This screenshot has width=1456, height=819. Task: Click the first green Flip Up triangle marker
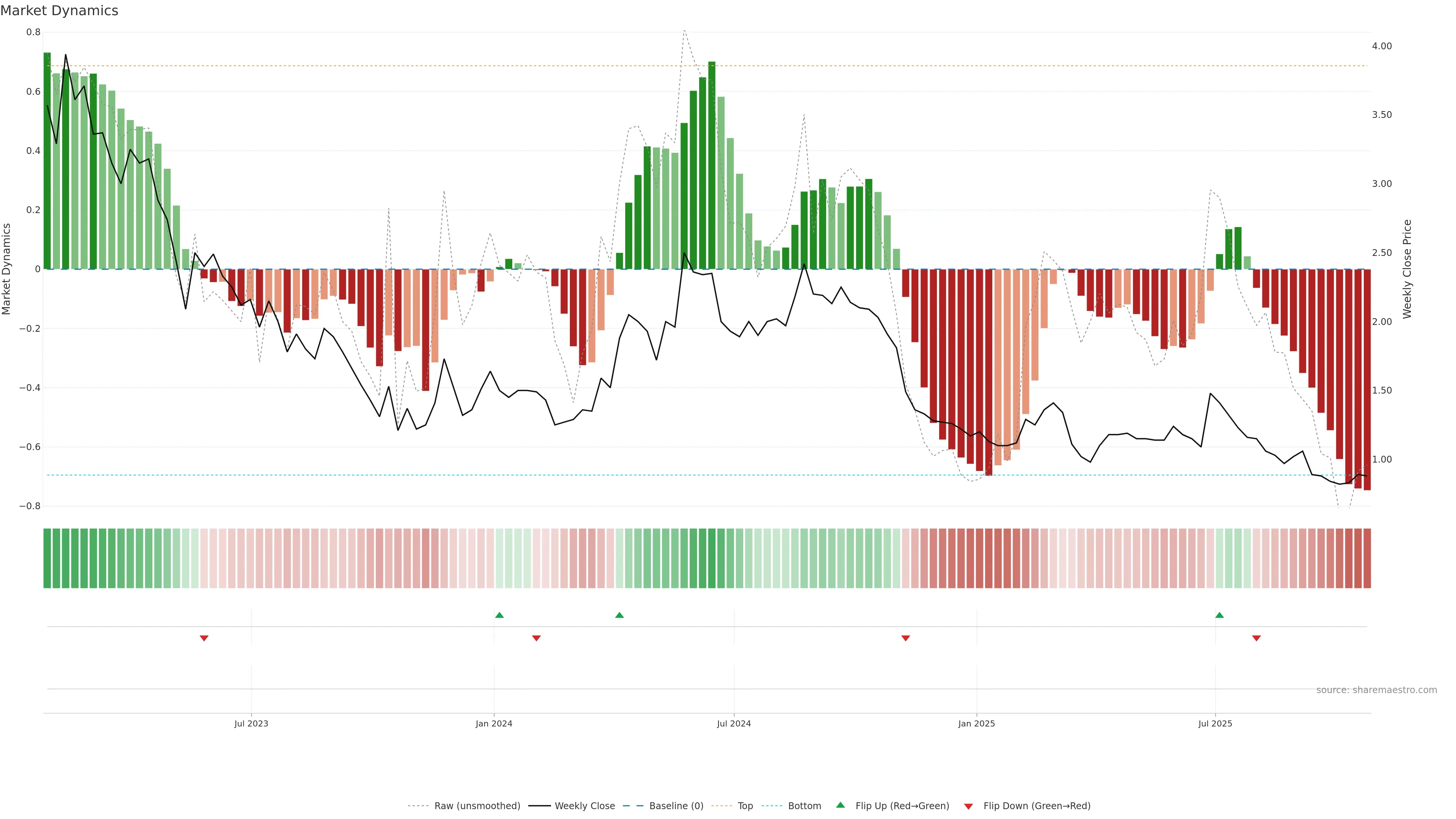(x=499, y=615)
